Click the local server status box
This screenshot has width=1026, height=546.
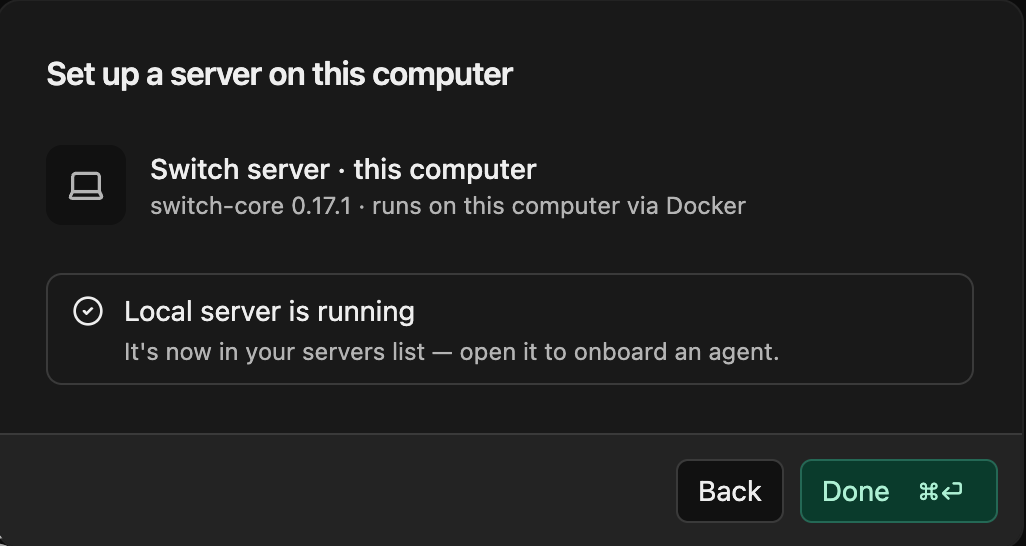click(x=510, y=329)
